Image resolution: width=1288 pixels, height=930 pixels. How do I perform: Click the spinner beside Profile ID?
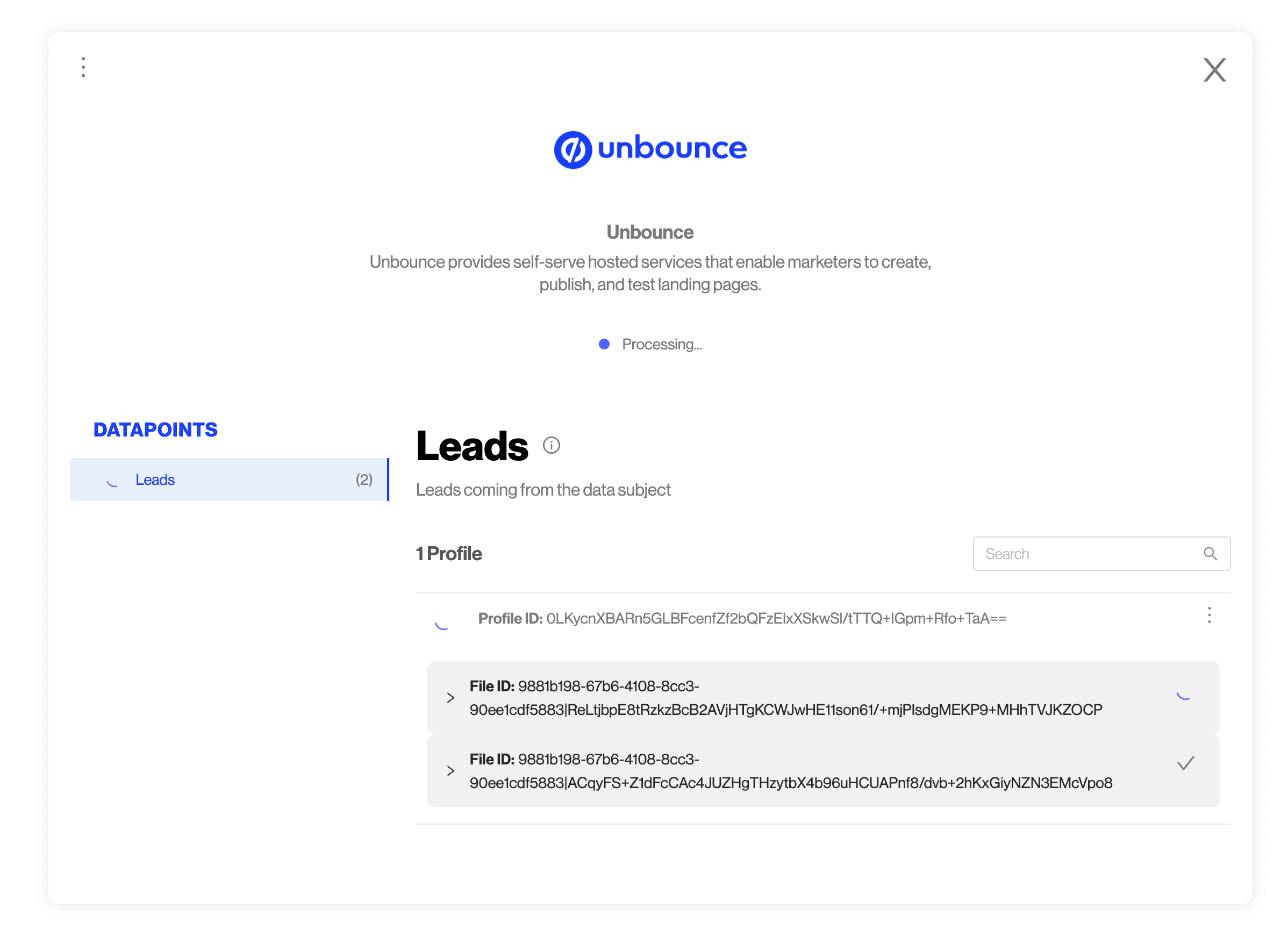click(x=442, y=624)
